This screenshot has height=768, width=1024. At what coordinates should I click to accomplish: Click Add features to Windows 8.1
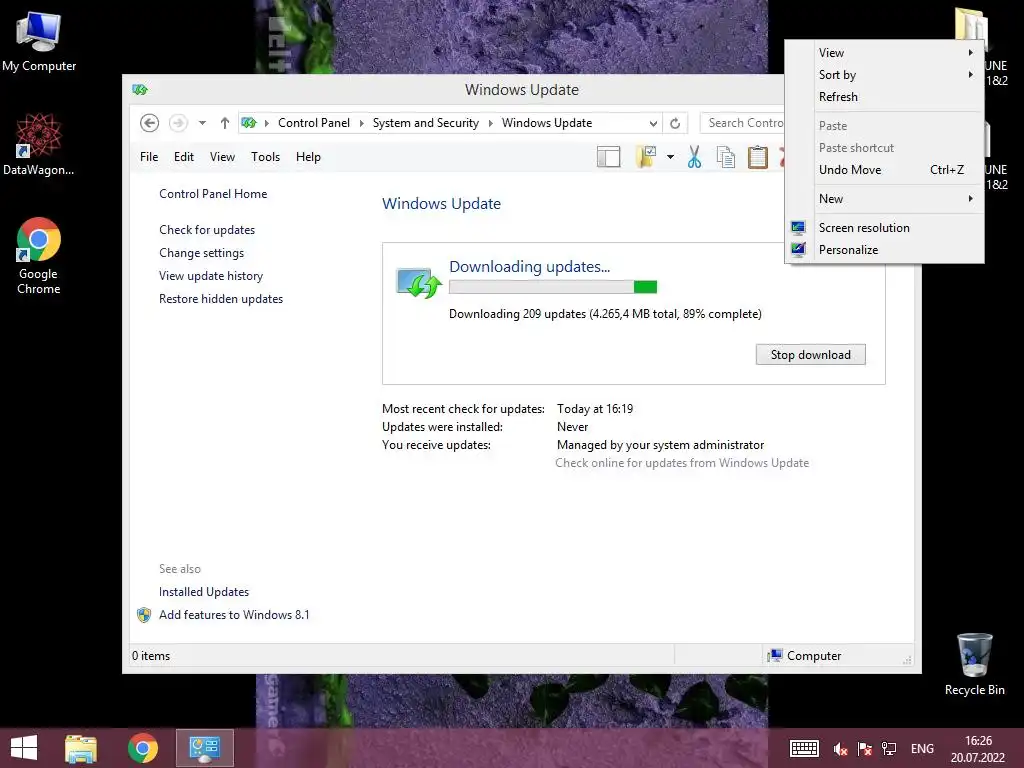(234, 615)
